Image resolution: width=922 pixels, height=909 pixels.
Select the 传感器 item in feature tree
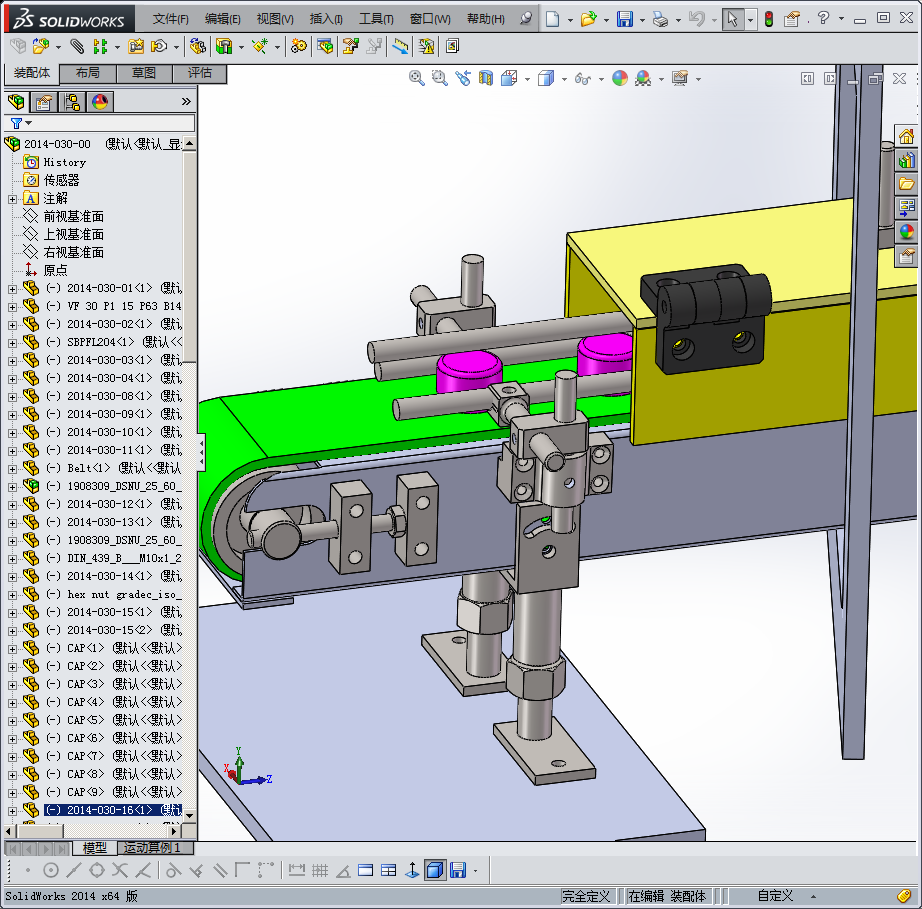point(61,180)
